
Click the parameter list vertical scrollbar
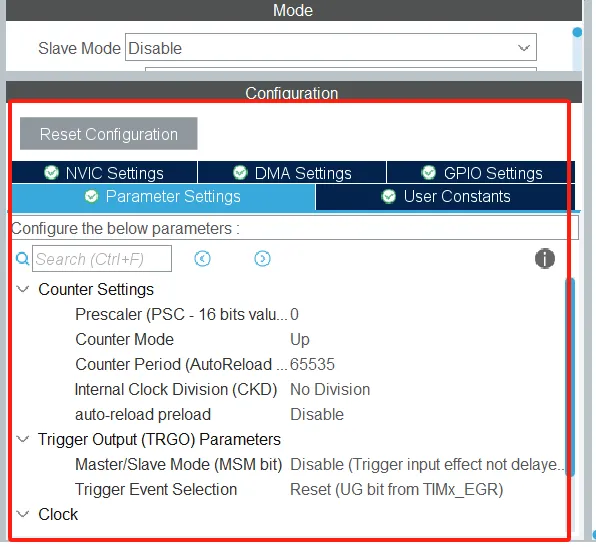570,377
